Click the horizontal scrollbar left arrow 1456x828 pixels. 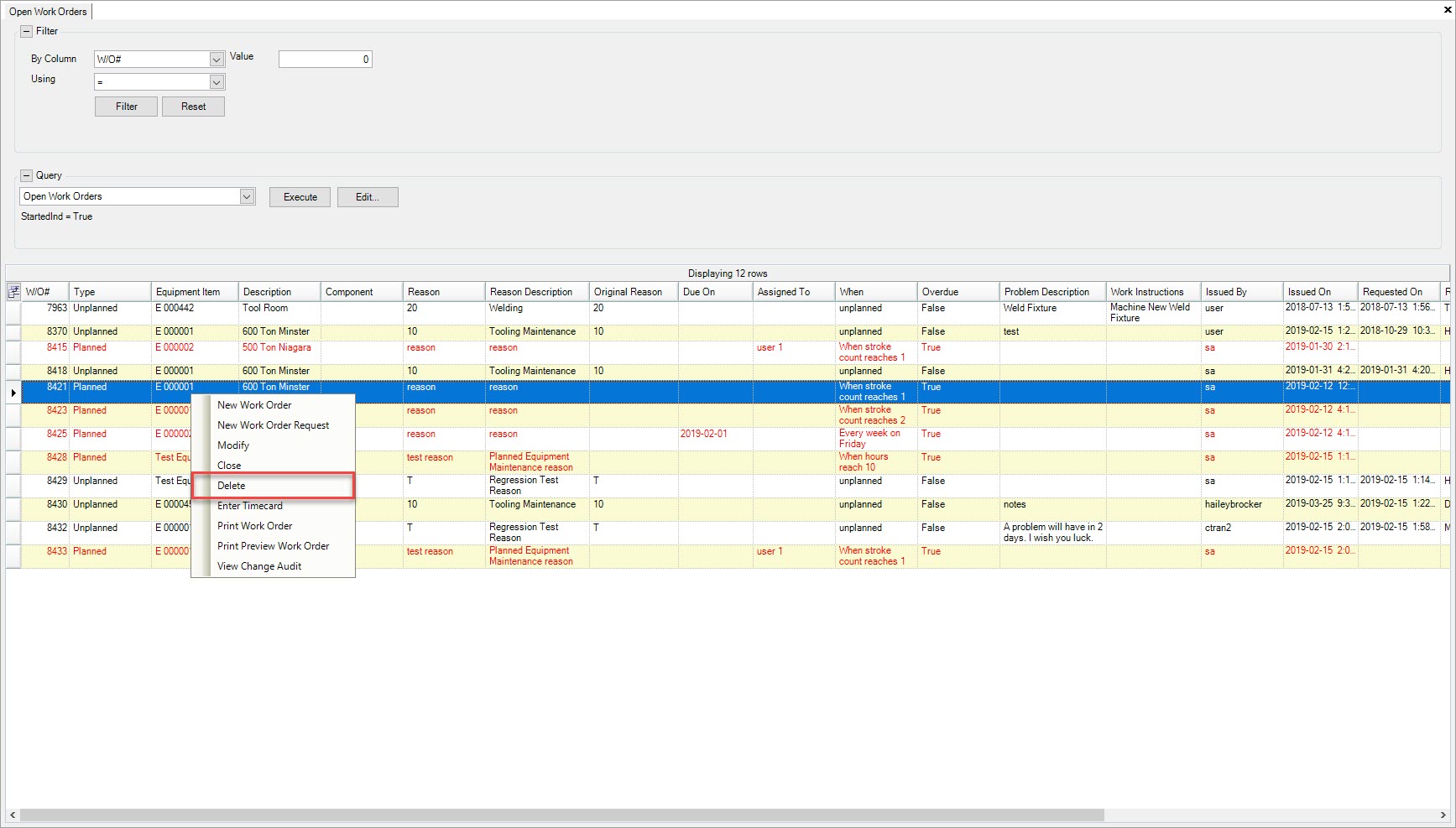pos(12,815)
